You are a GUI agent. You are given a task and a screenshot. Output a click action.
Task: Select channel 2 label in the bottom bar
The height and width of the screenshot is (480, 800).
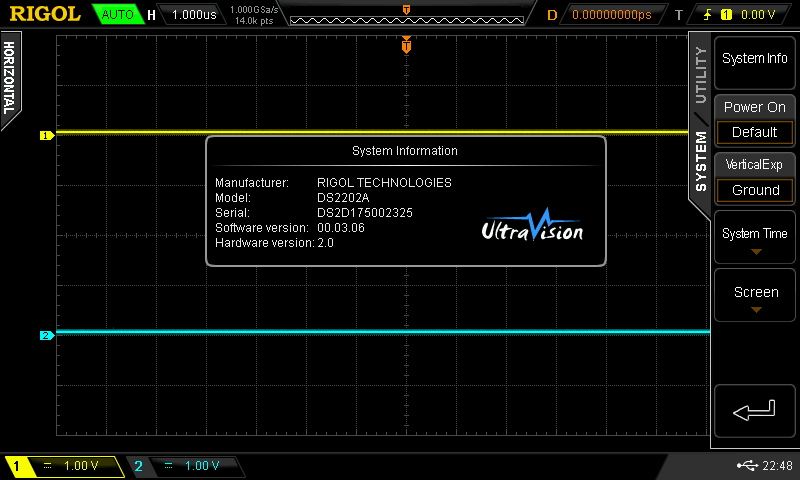(138, 466)
